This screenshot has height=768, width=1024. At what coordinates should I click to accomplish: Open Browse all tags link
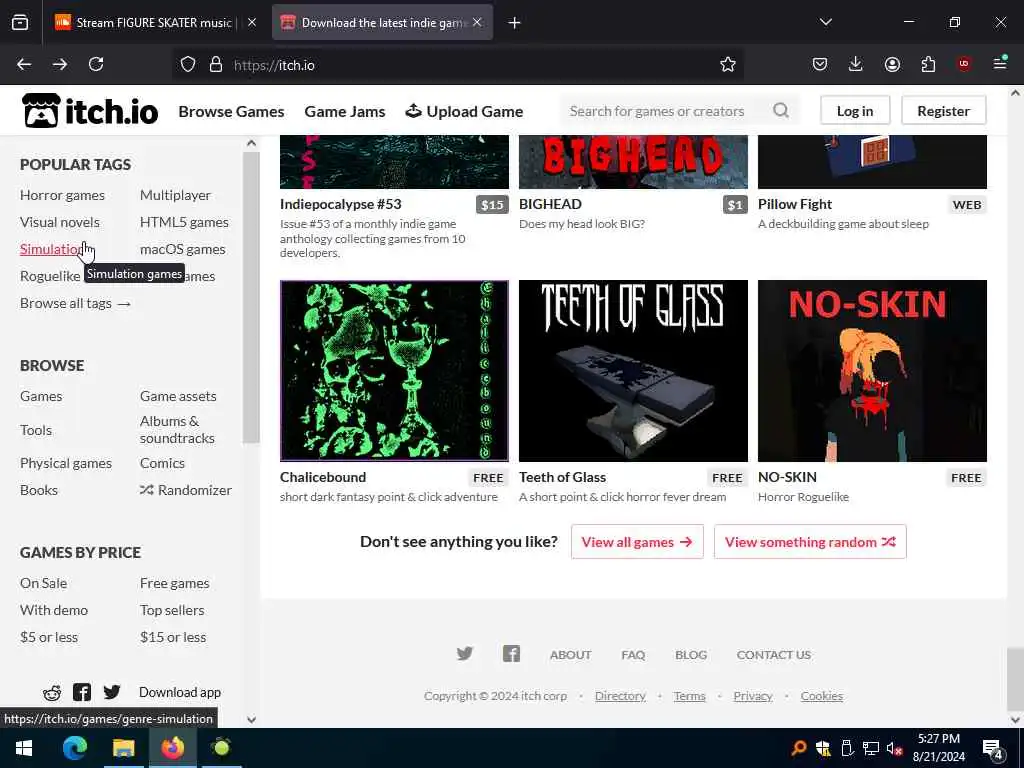(75, 303)
